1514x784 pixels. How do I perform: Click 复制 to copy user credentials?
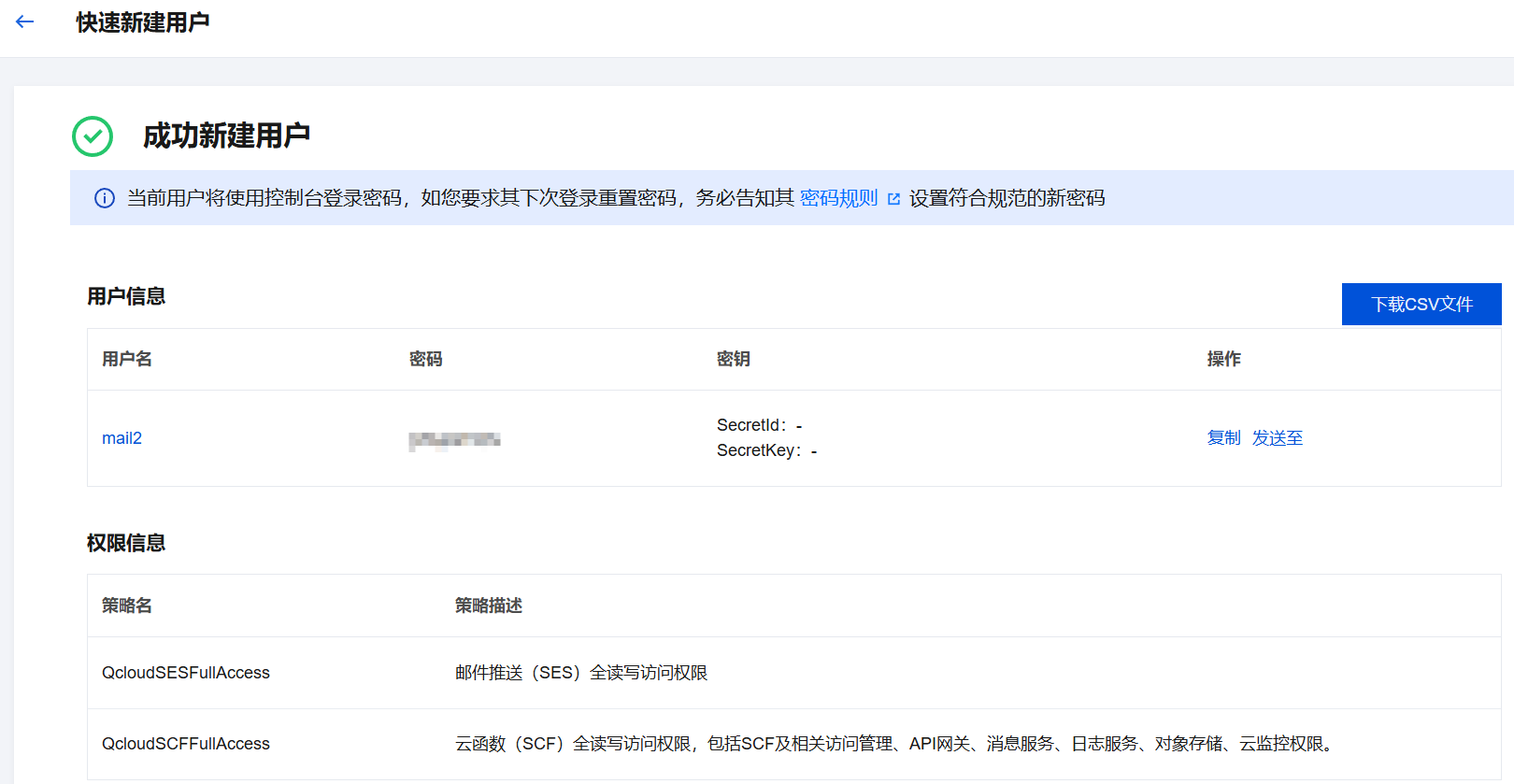(x=1223, y=438)
